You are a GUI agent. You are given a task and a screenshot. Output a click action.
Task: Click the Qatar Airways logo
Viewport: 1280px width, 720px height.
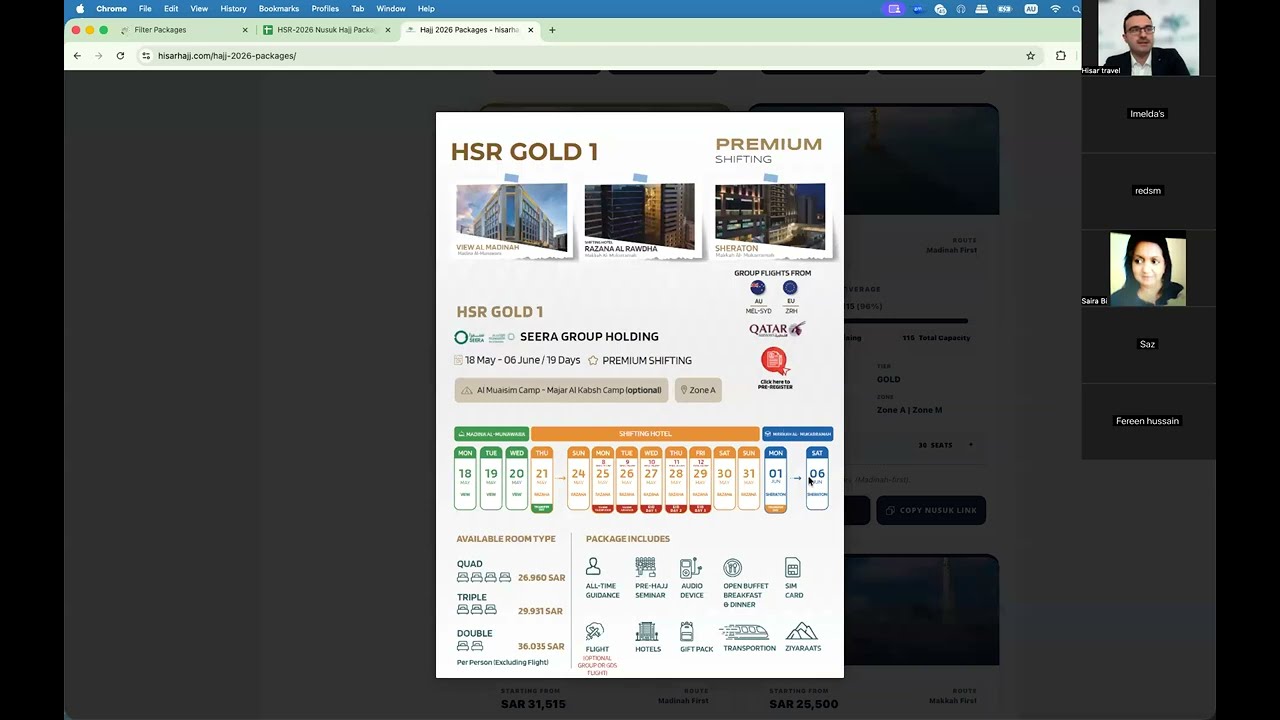(777, 329)
